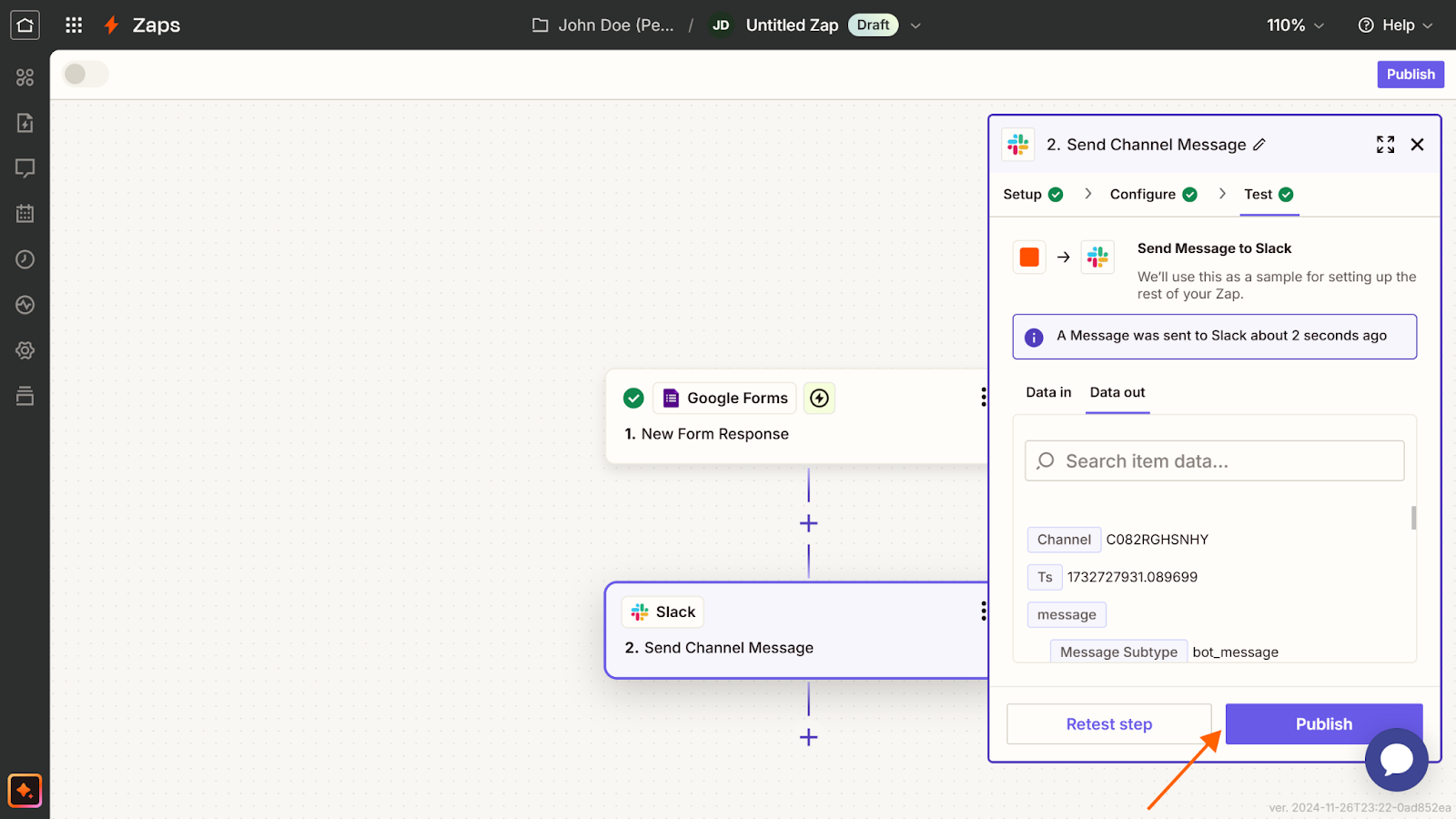This screenshot has height=819, width=1456.
Task: Open the Slack step's three-dot menu
Action: tap(983, 612)
